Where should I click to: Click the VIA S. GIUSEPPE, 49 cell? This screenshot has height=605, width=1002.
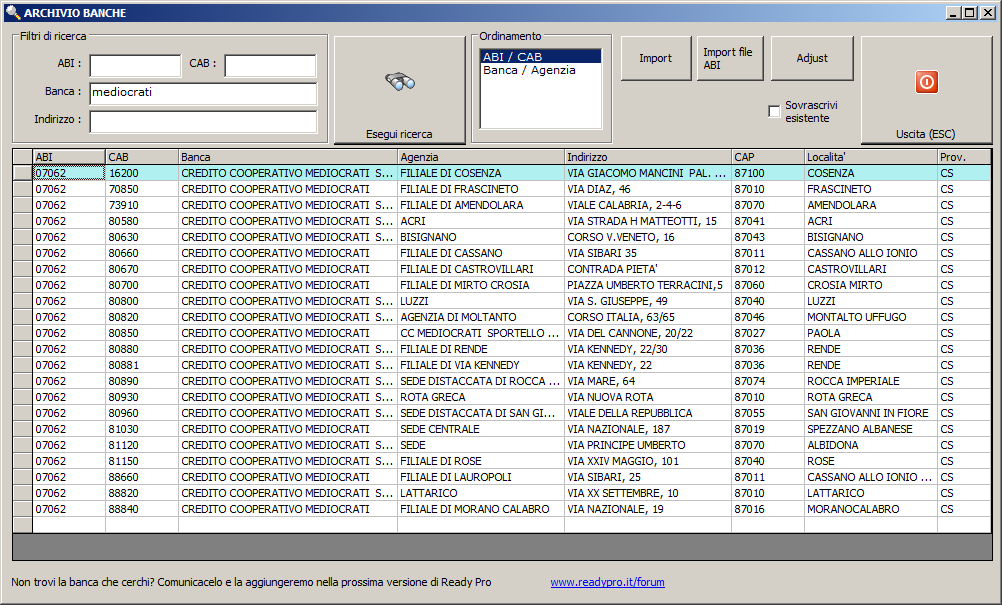648,301
